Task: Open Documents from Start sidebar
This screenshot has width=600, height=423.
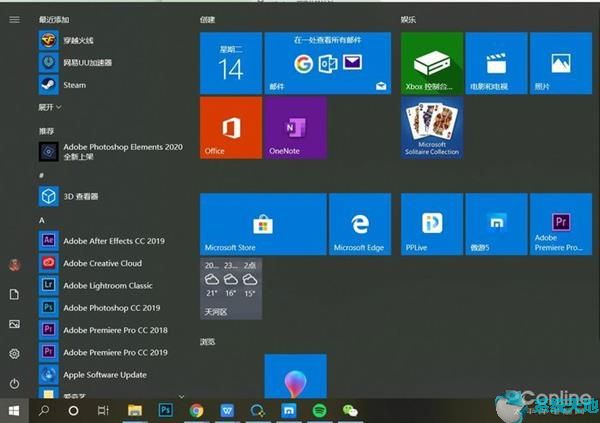Action: [14, 294]
